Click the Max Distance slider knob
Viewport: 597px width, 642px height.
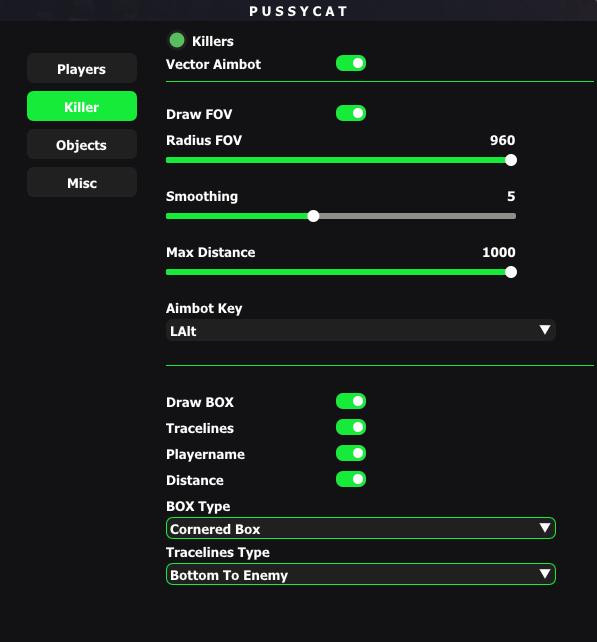(511, 272)
